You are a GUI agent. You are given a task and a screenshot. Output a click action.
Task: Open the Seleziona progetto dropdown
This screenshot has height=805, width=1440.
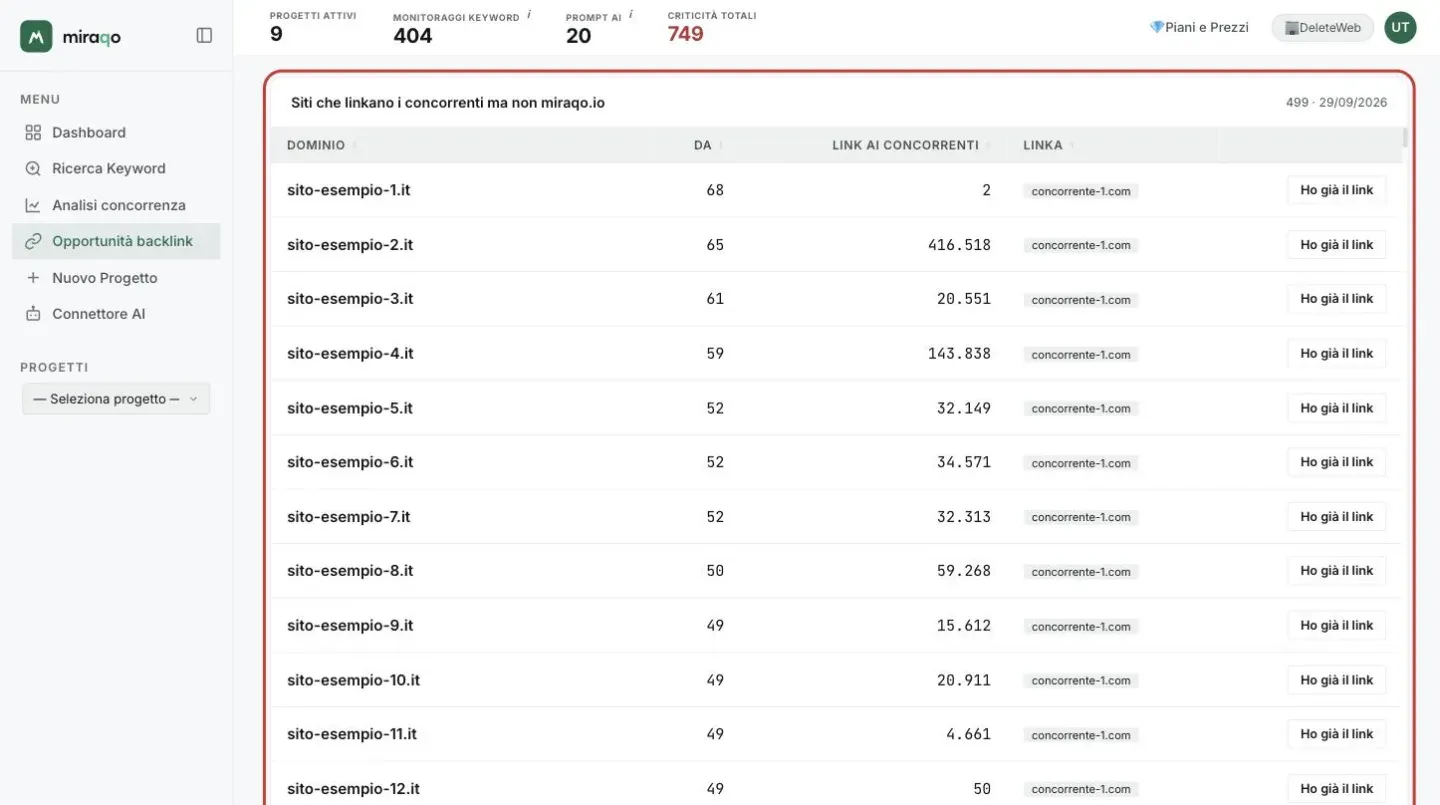(116, 399)
